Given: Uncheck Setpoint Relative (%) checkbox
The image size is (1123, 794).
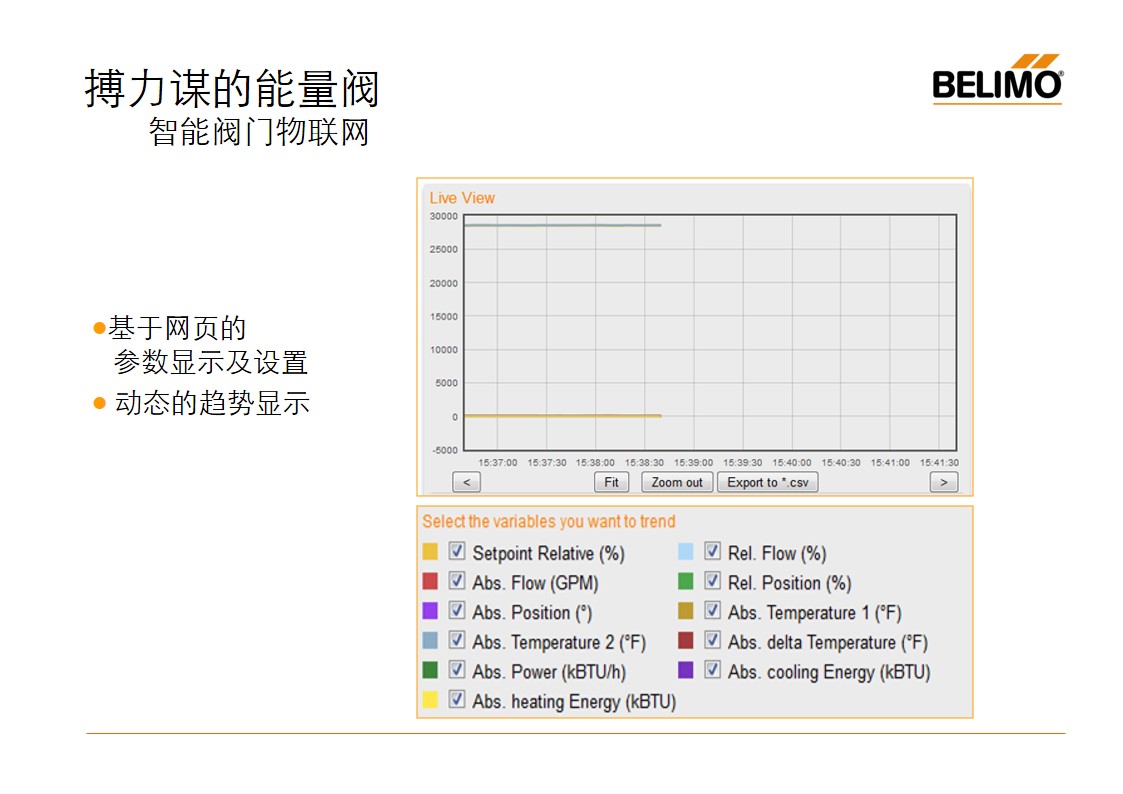Looking at the screenshot, I should click(x=457, y=551).
